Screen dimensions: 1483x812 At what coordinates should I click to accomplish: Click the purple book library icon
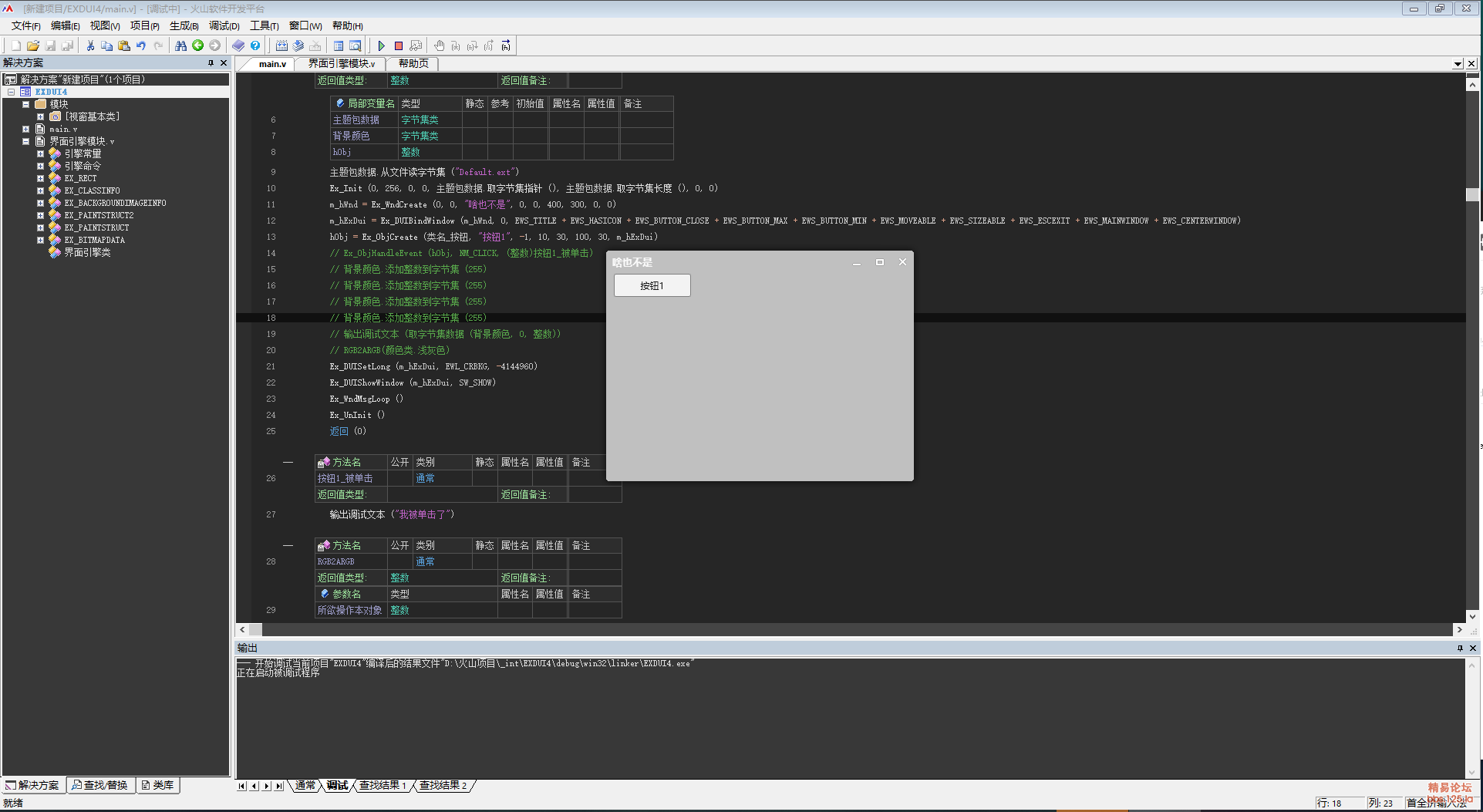coord(238,45)
